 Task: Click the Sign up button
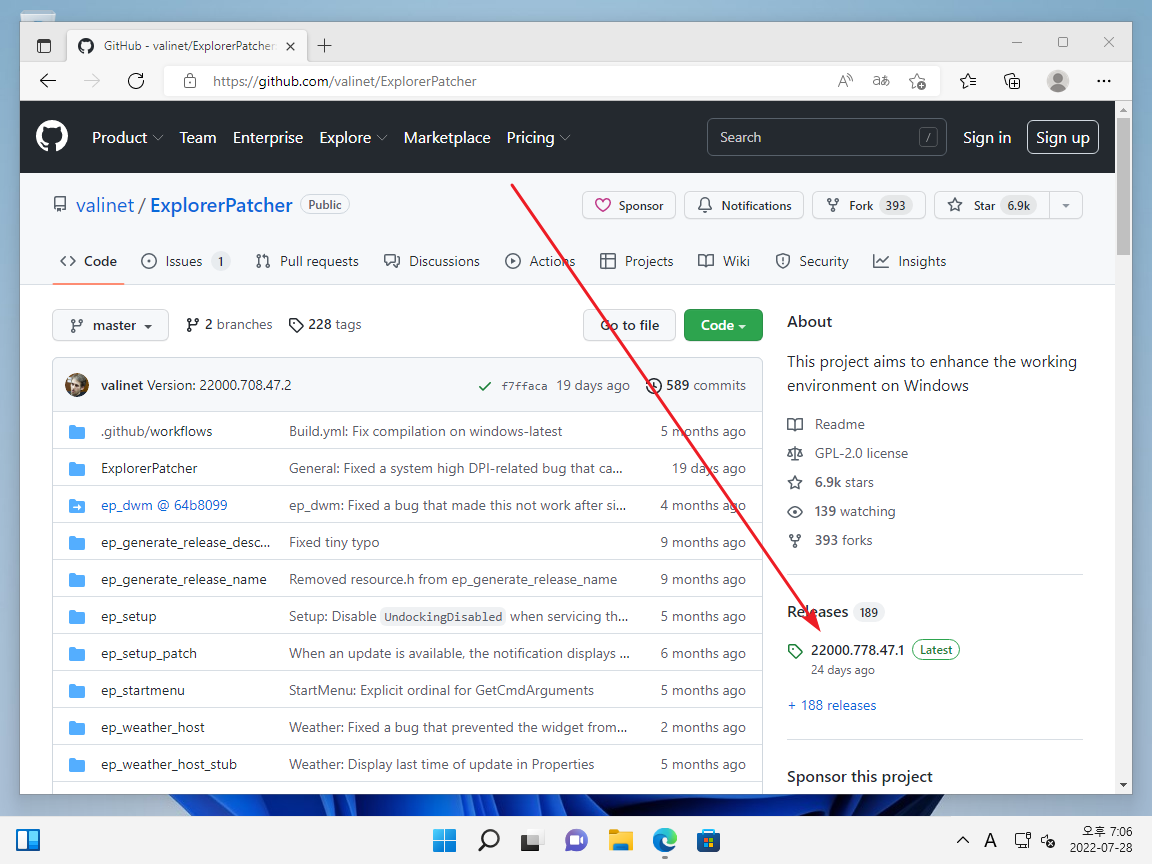[1062, 137]
